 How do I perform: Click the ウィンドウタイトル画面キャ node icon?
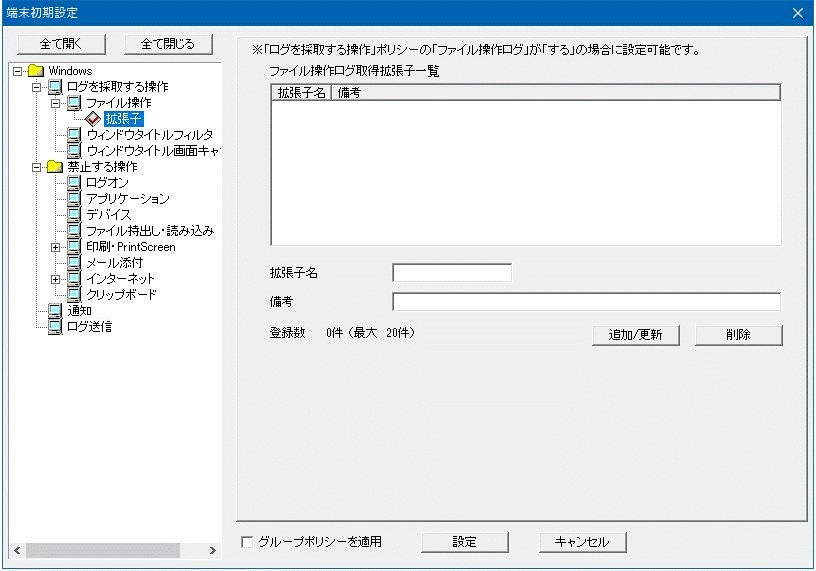(74, 151)
